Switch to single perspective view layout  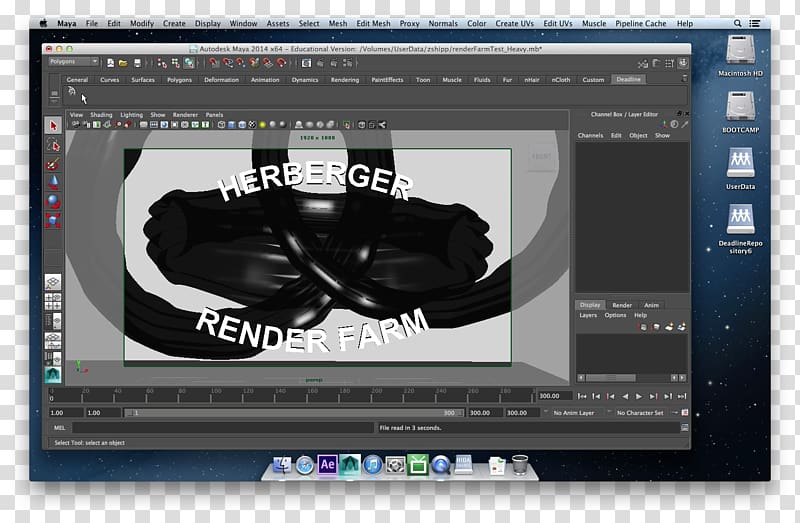pos(53,282)
